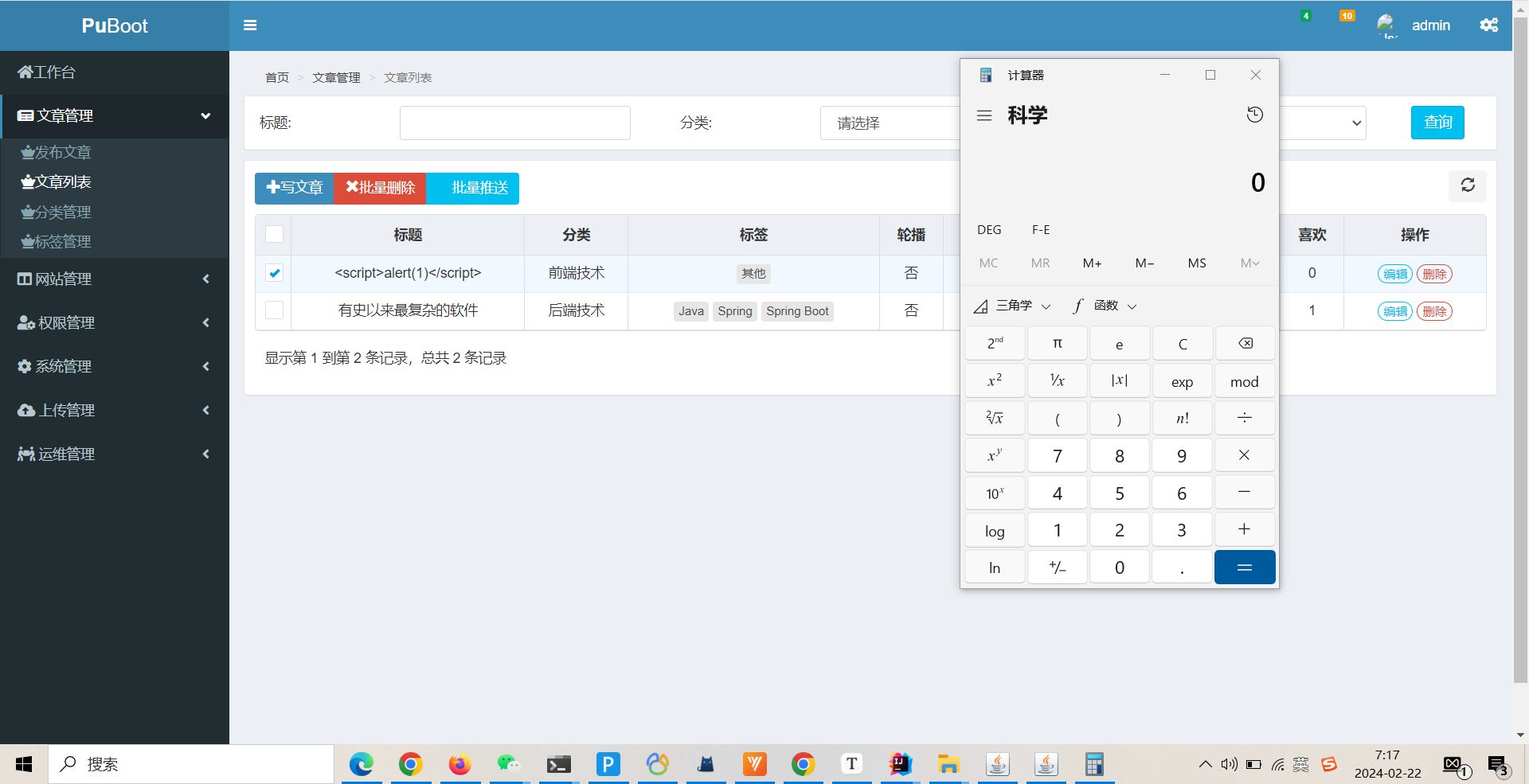Screen dimensions: 1529x784
Task: Open 发布文章 in the sidebar submenu
Action: click(x=56, y=152)
